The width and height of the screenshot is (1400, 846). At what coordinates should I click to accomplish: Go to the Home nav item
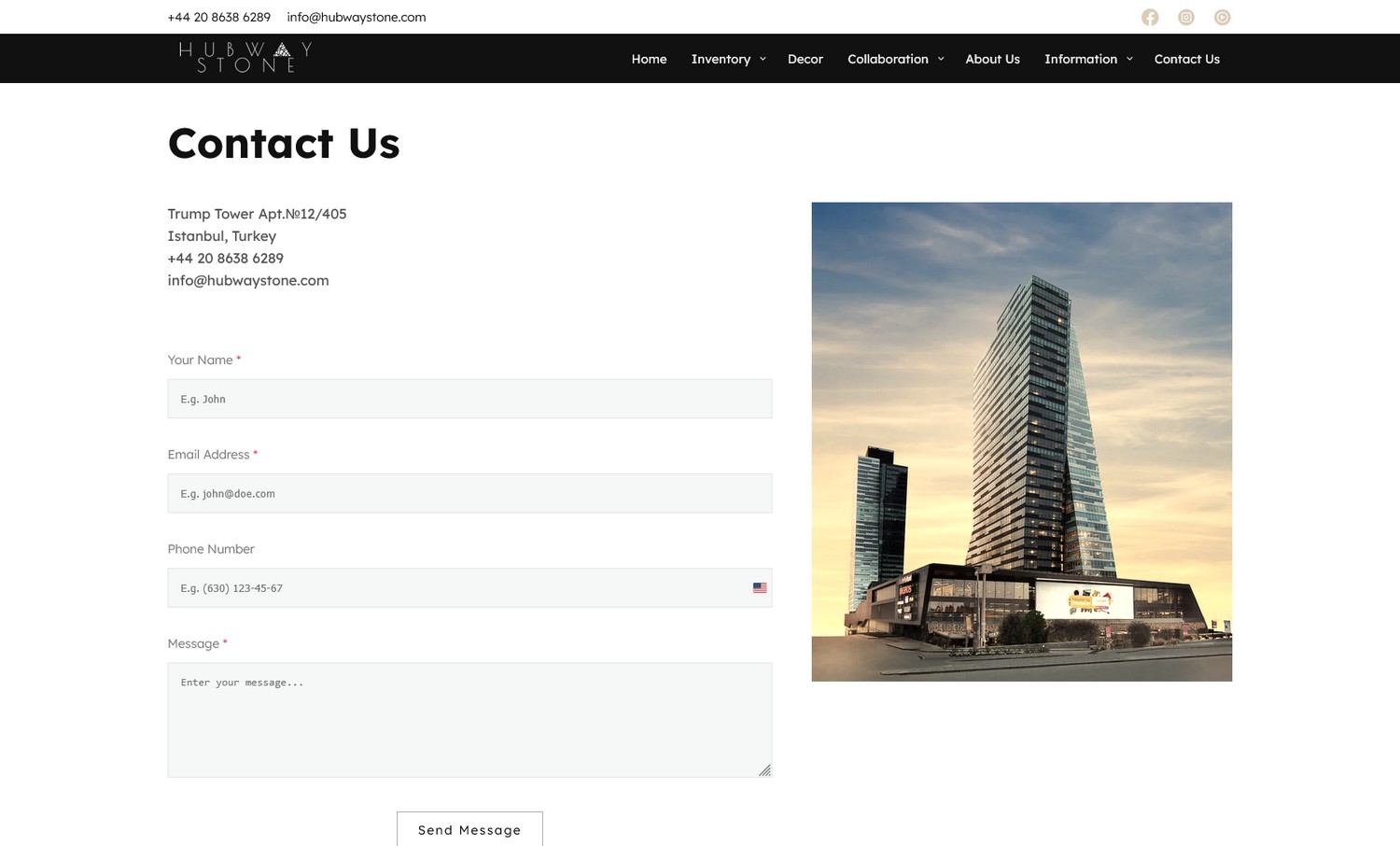(x=649, y=59)
